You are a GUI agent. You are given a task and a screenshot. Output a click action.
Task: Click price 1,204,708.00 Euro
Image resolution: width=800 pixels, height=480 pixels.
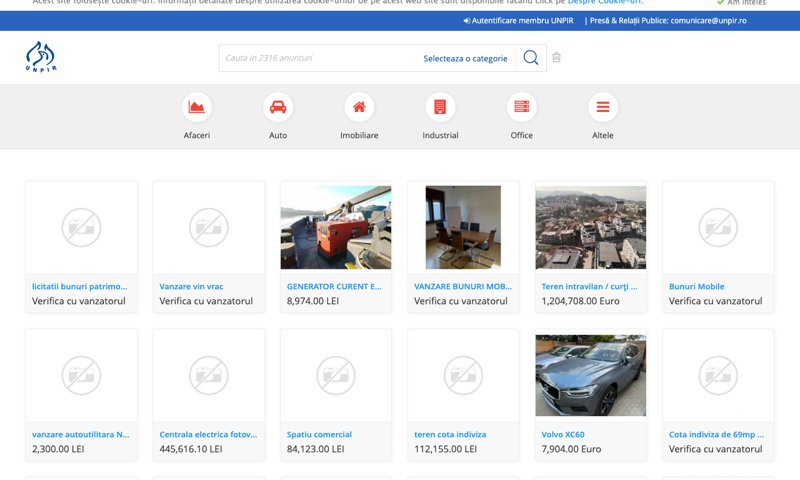tap(581, 301)
